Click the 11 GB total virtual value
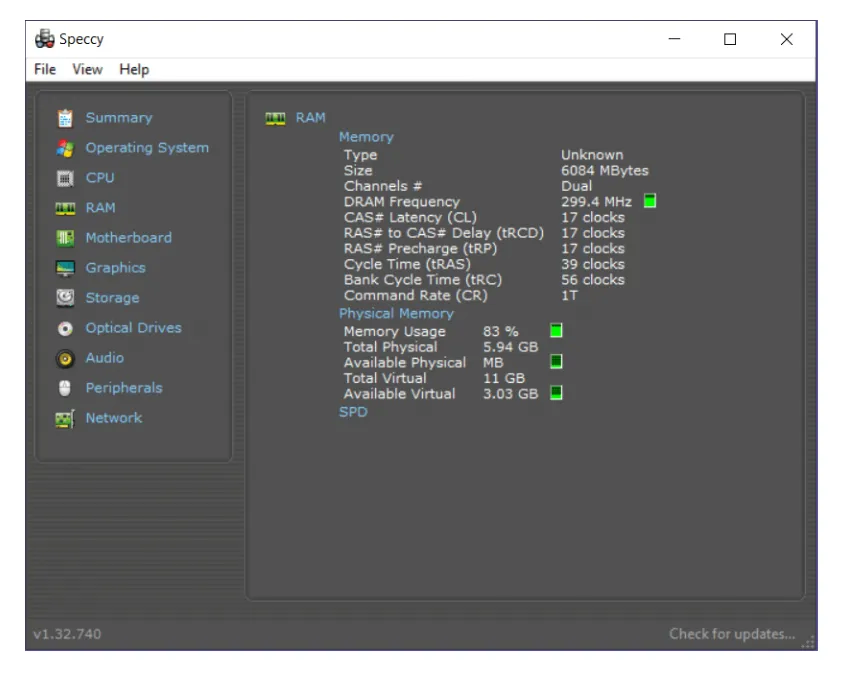Screen dimensions: 866x694 [x=504, y=378]
